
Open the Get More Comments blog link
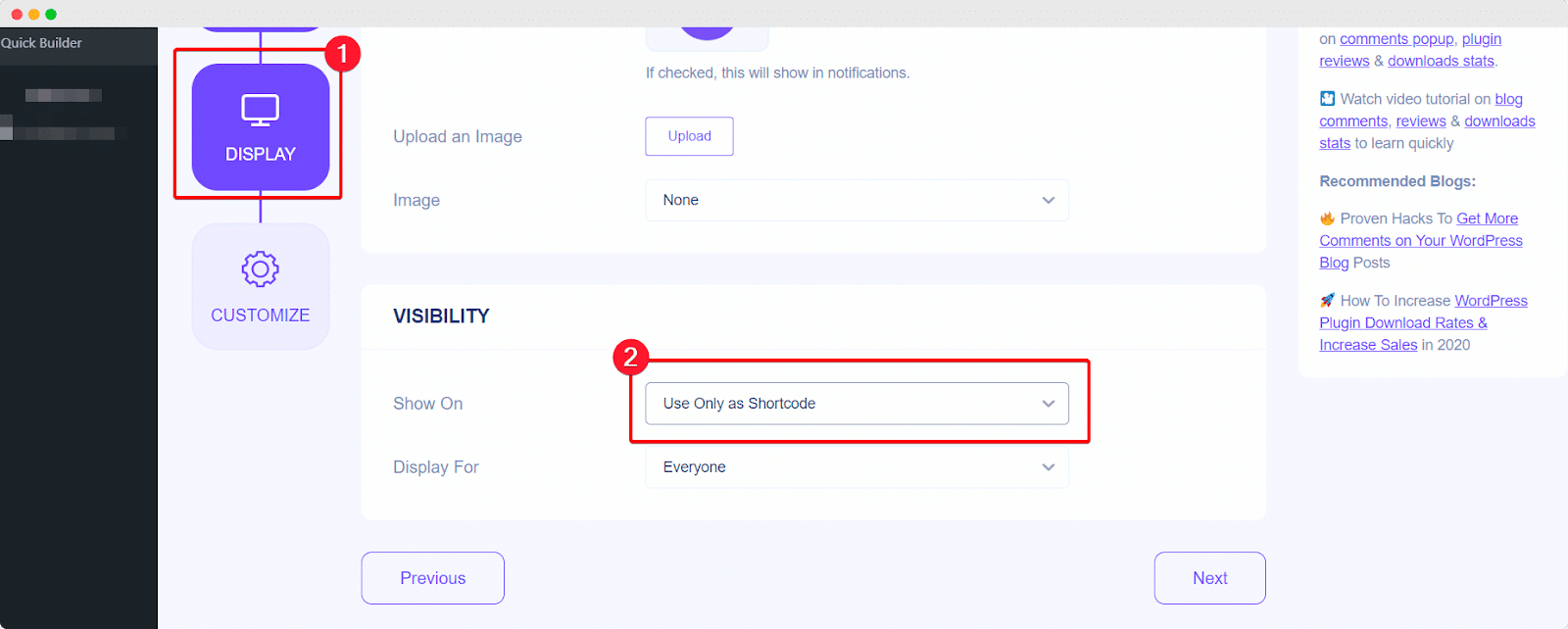click(x=1421, y=240)
